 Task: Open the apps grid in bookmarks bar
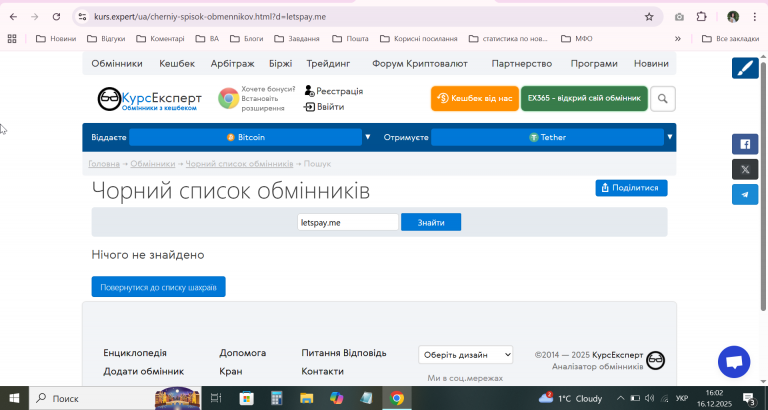click(x=12, y=38)
